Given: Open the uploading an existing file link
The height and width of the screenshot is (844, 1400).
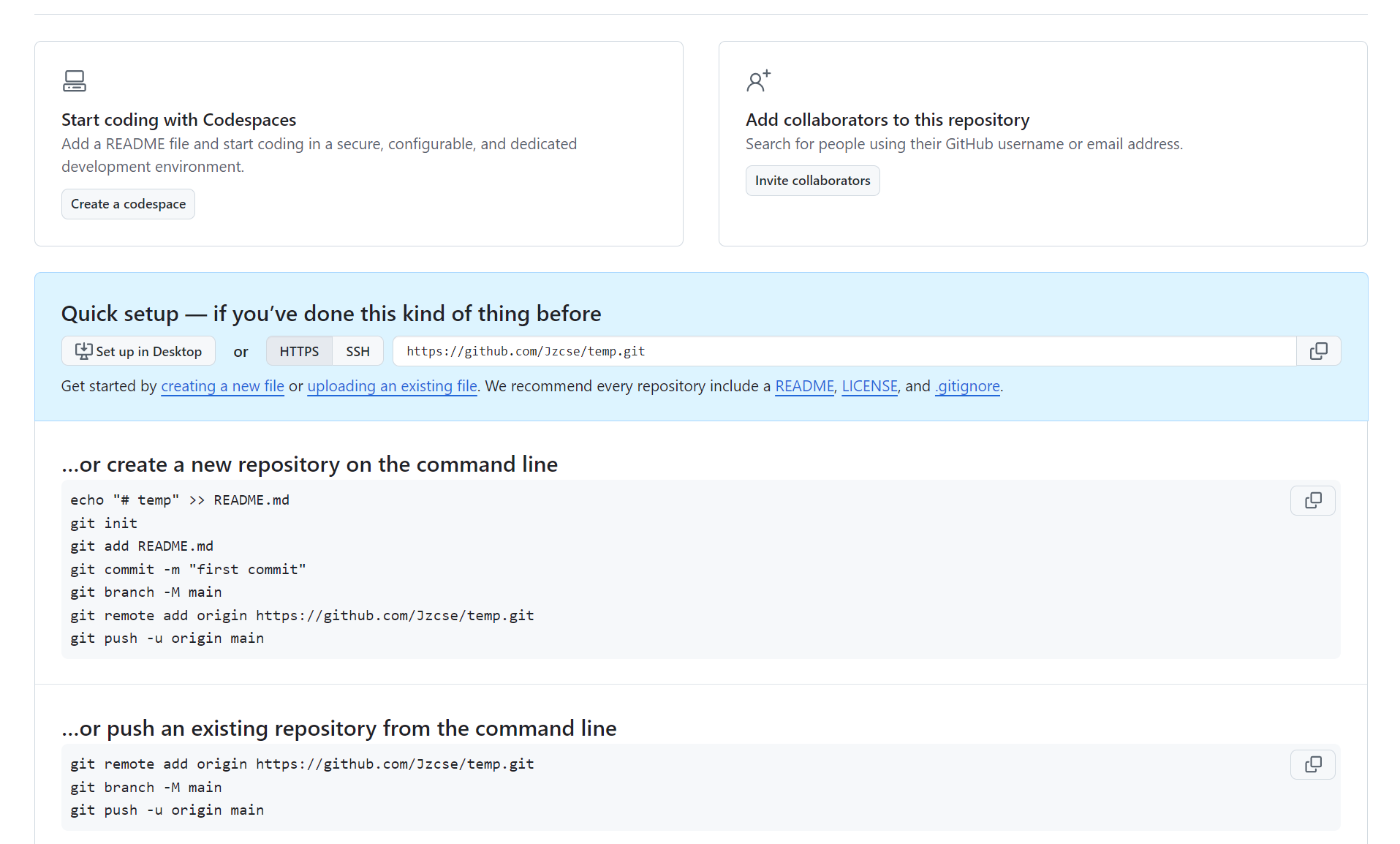Looking at the screenshot, I should pyautogui.click(x=392, y=386).
